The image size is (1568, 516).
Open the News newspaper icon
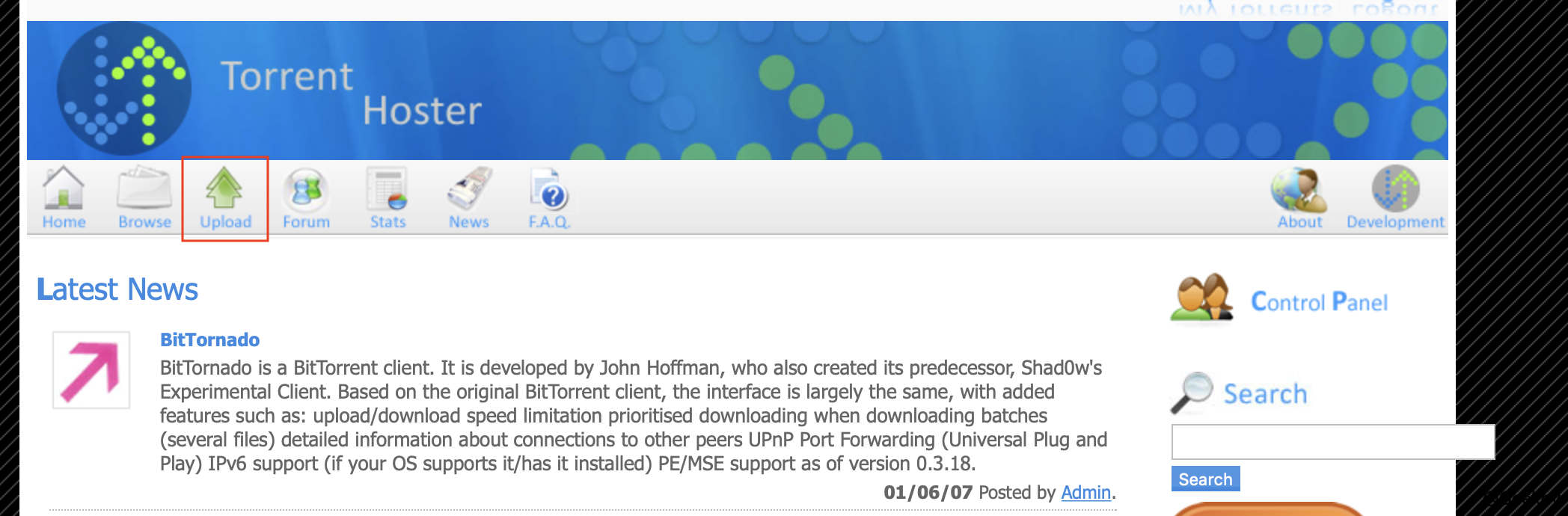tap(469, 188)
